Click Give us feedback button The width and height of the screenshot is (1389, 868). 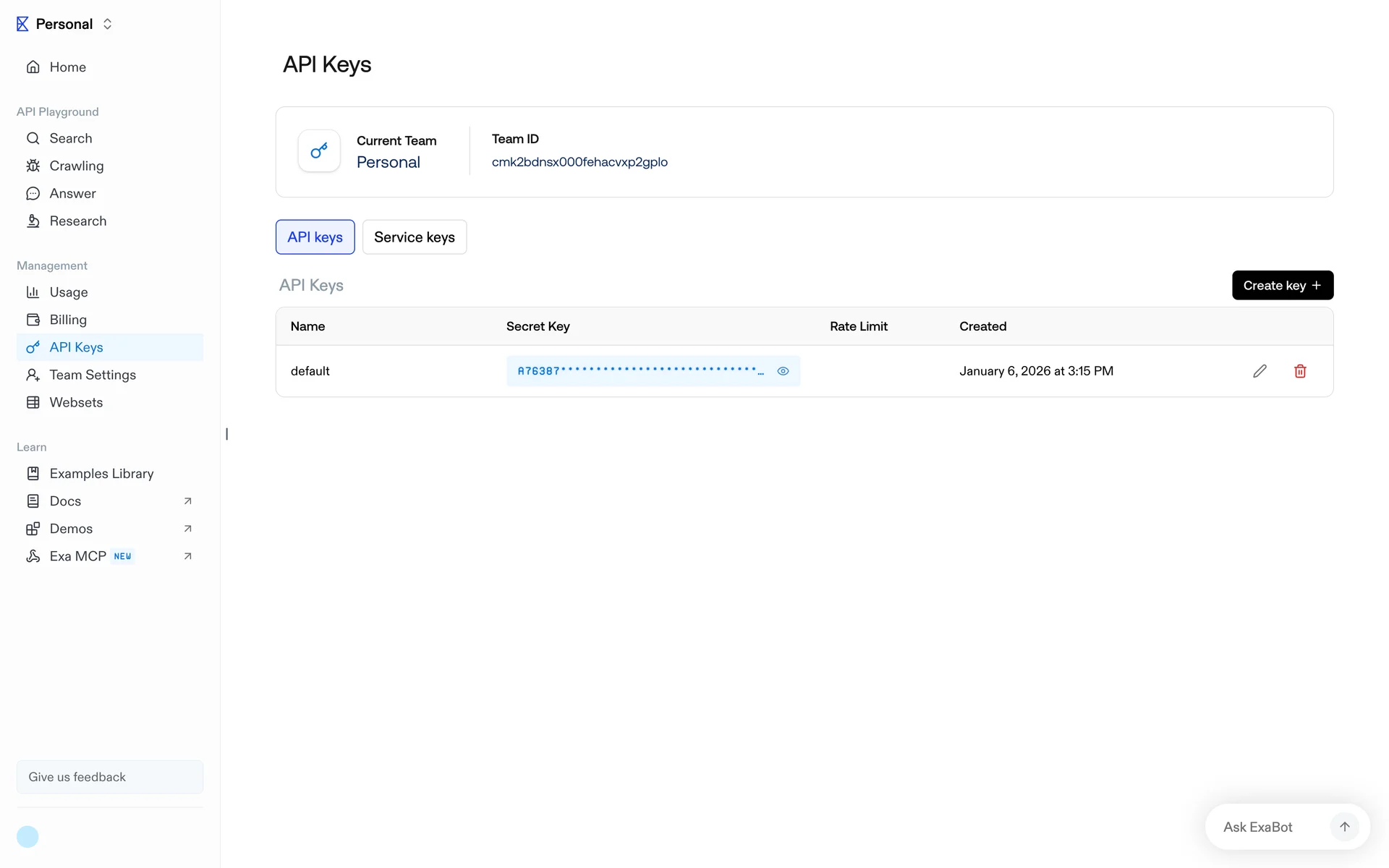[x=110, y=777]
